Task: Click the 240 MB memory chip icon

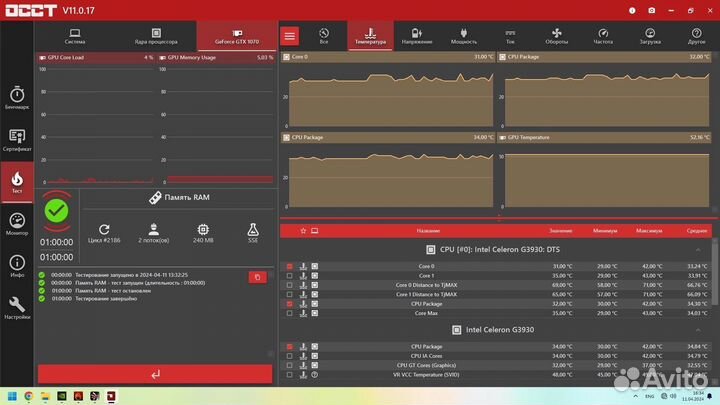Action: tap(203, 229)
